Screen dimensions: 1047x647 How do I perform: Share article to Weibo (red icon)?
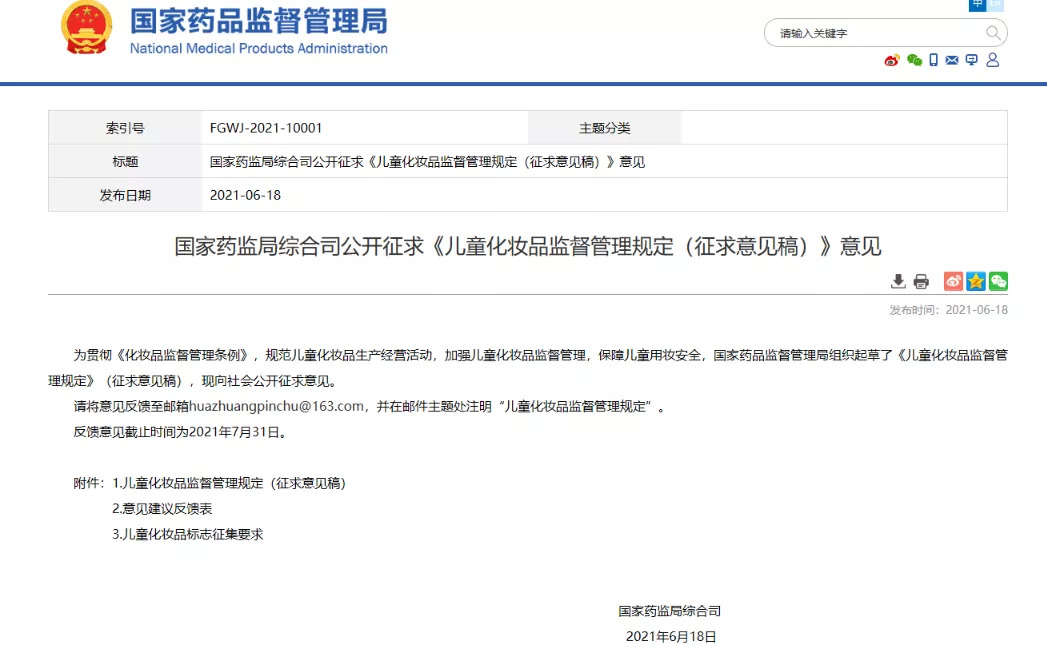tap(953, 281)
